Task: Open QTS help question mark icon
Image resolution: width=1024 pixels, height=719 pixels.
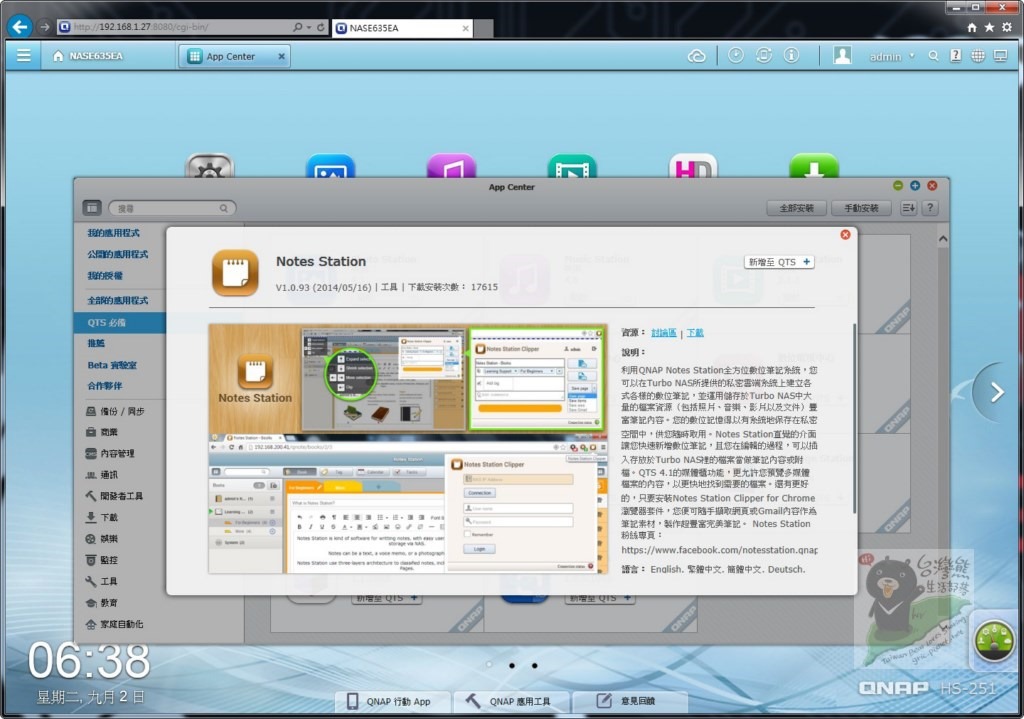Action: [955, 56]
